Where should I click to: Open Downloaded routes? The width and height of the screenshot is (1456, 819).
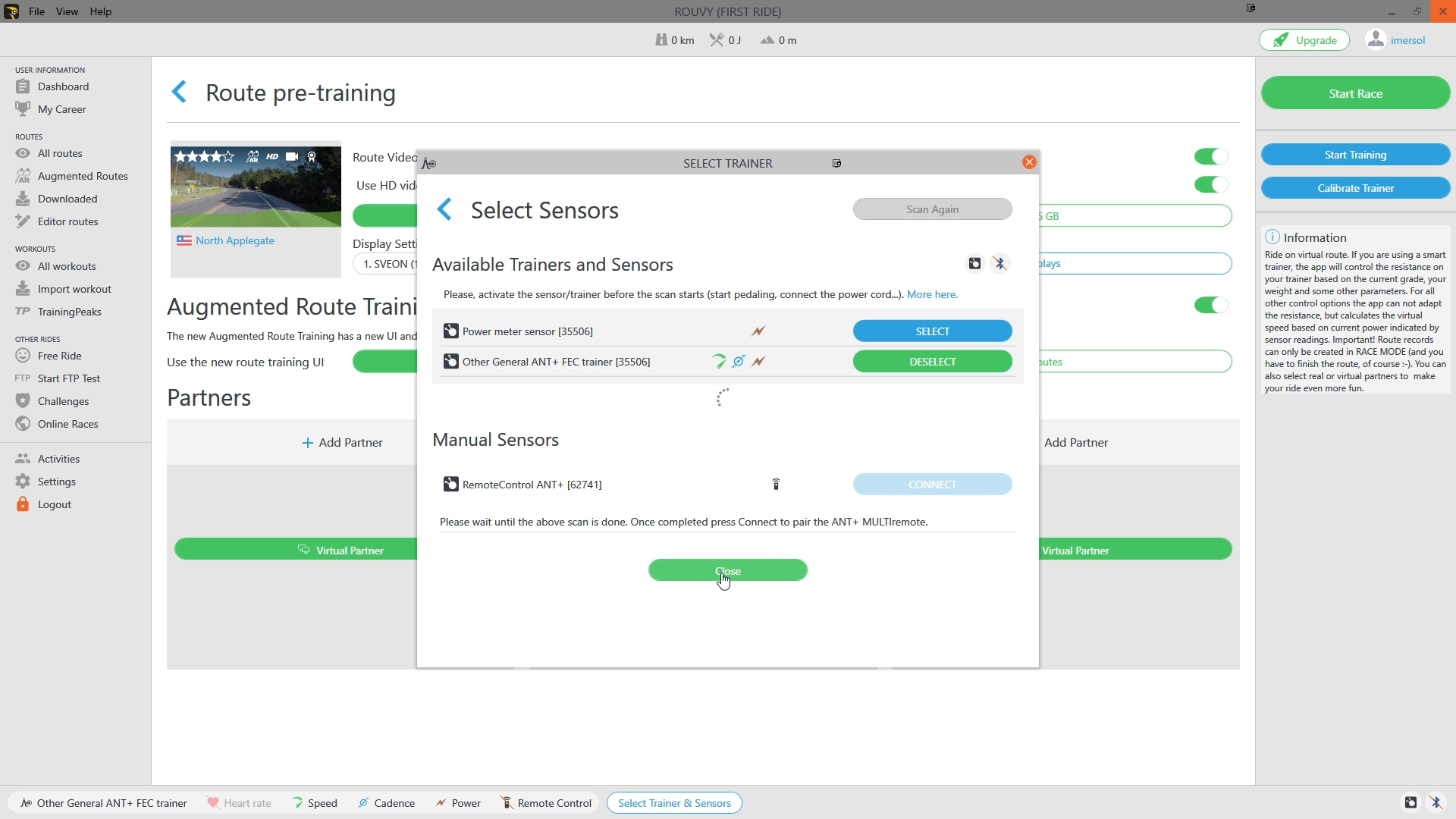[57, 199]
